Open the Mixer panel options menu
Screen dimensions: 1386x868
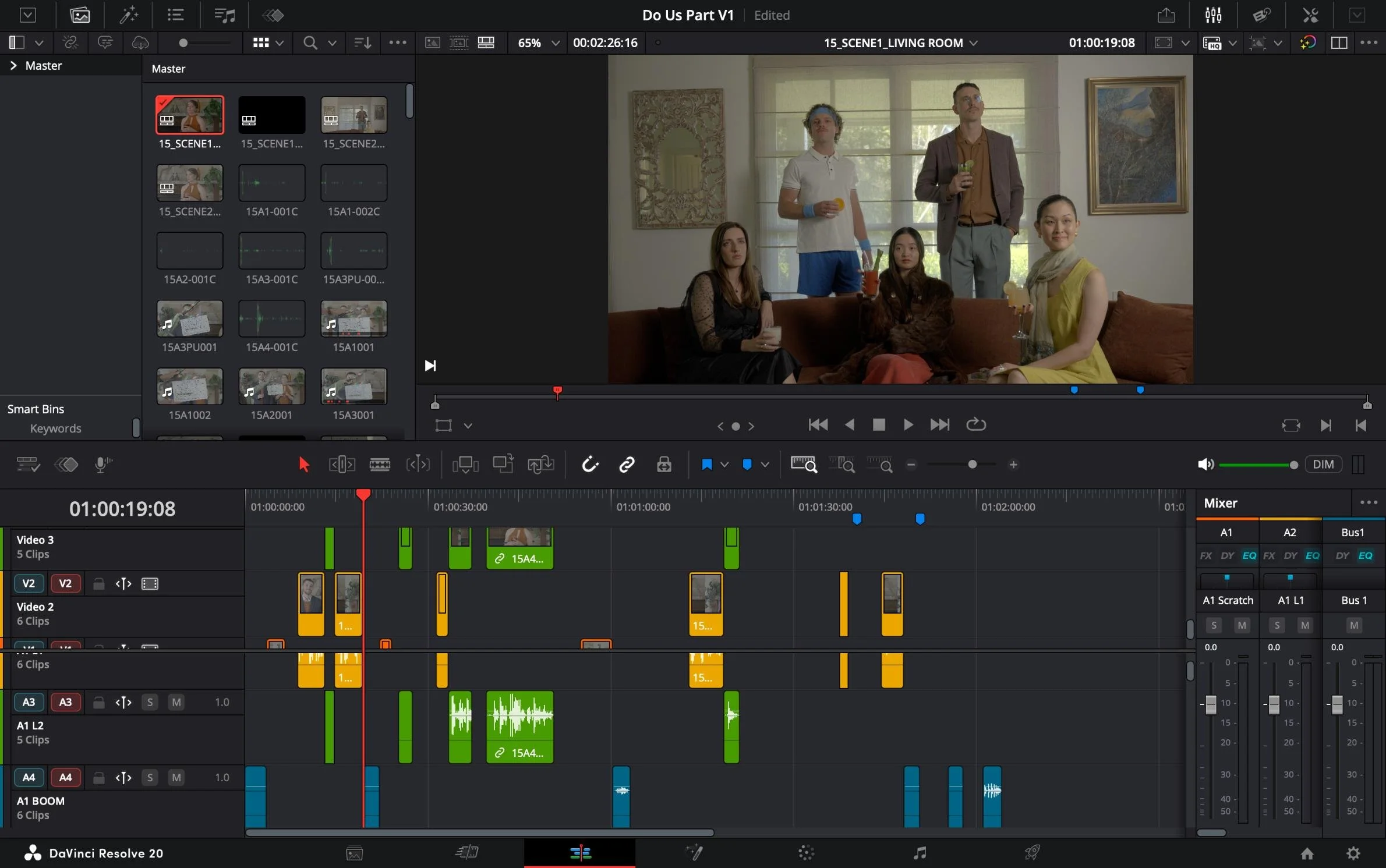[x=1369, y=502]
